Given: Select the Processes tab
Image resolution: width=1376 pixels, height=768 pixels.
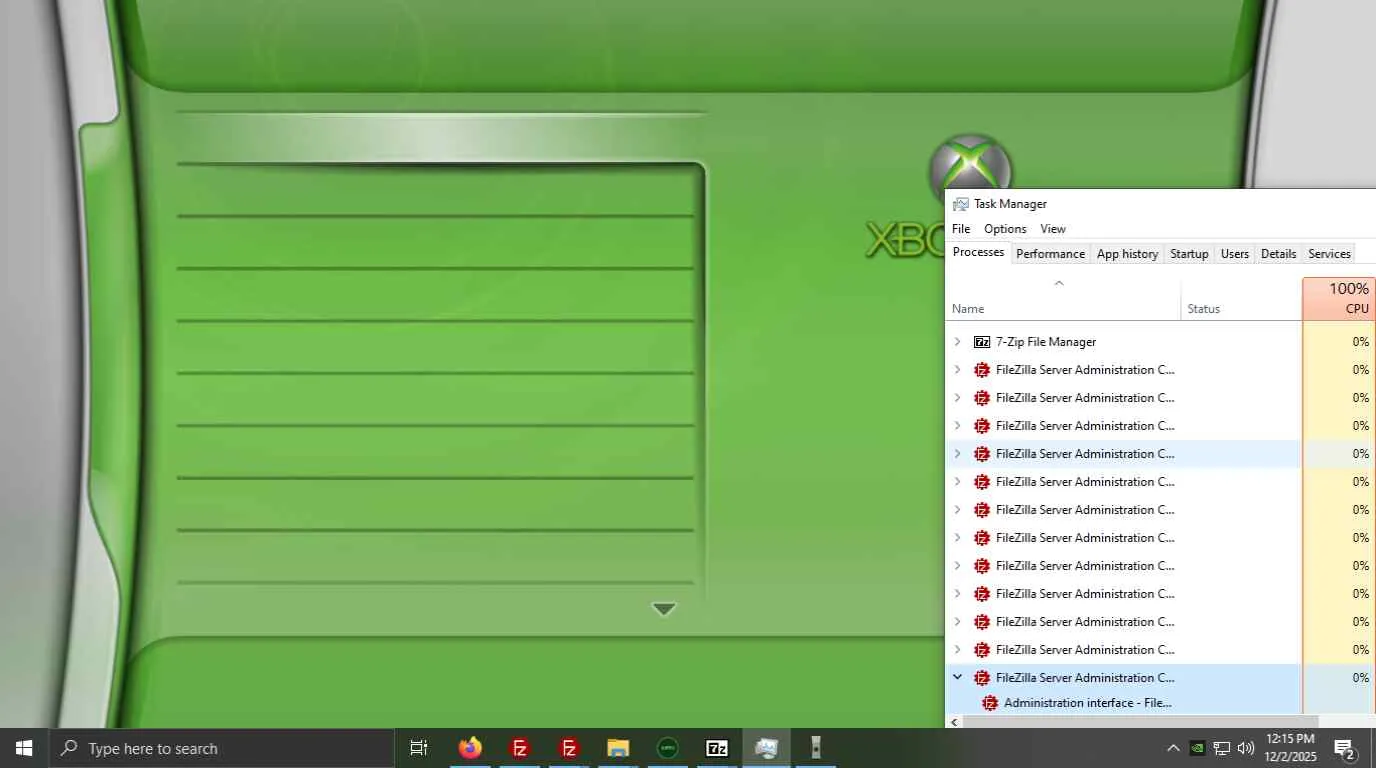Looking at the screenshot, I should pos(978,252).
